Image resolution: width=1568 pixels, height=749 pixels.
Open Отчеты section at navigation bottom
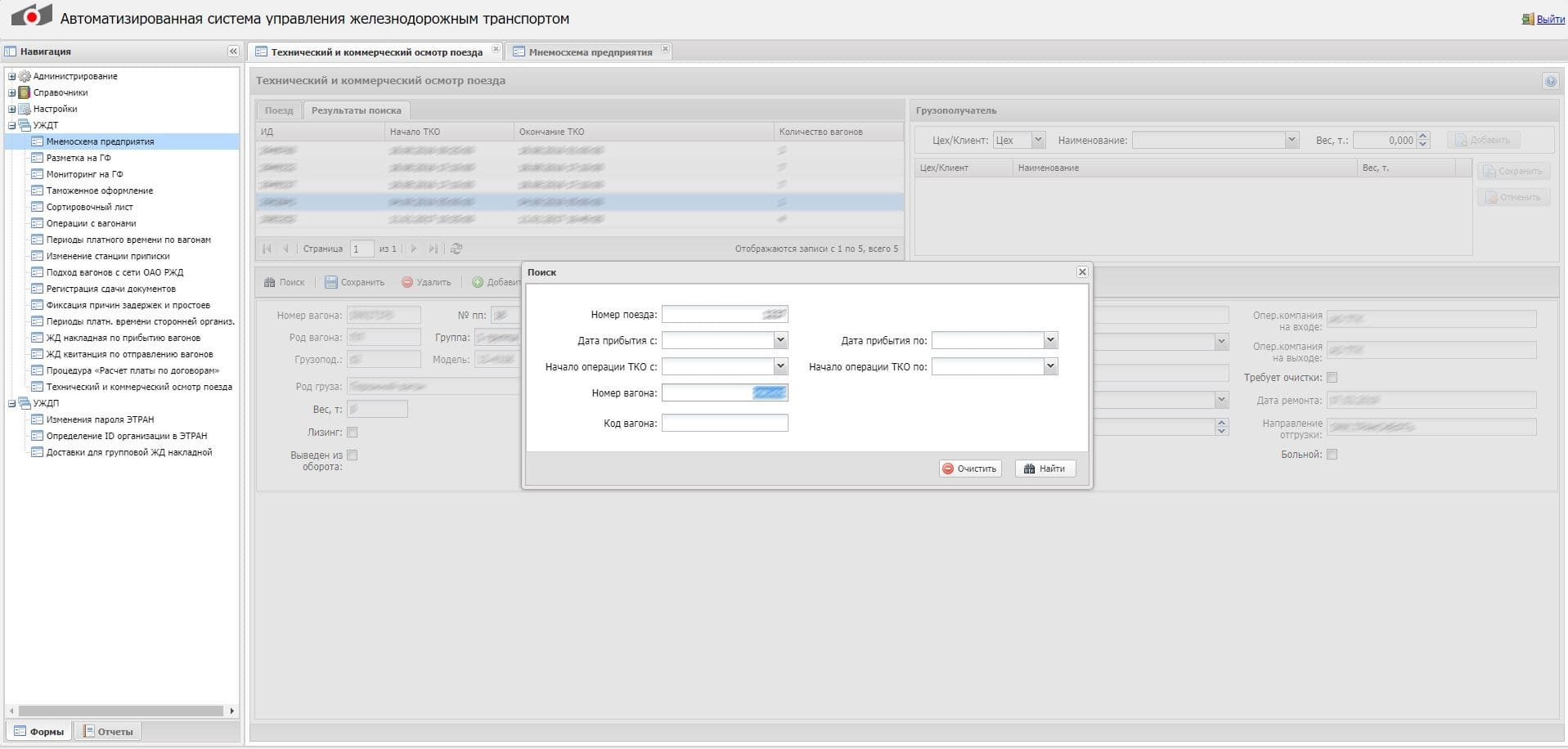(x=108, y=731)
